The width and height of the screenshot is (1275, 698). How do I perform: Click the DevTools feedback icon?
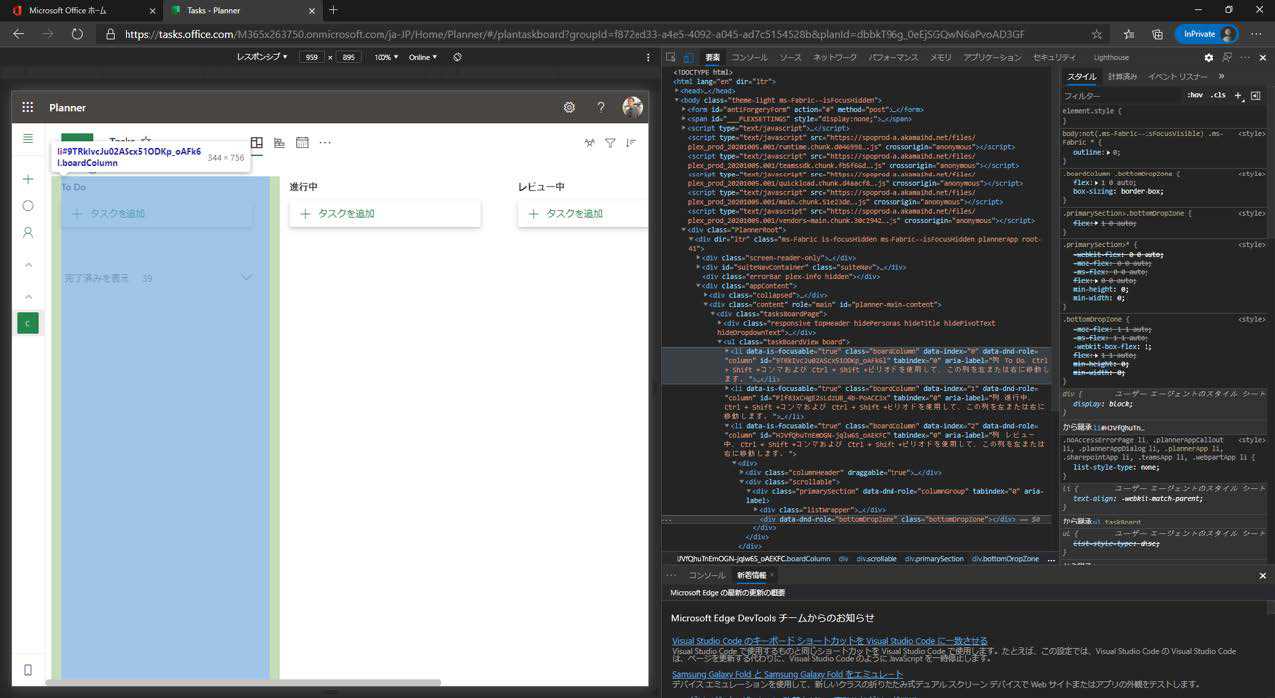1227,58
